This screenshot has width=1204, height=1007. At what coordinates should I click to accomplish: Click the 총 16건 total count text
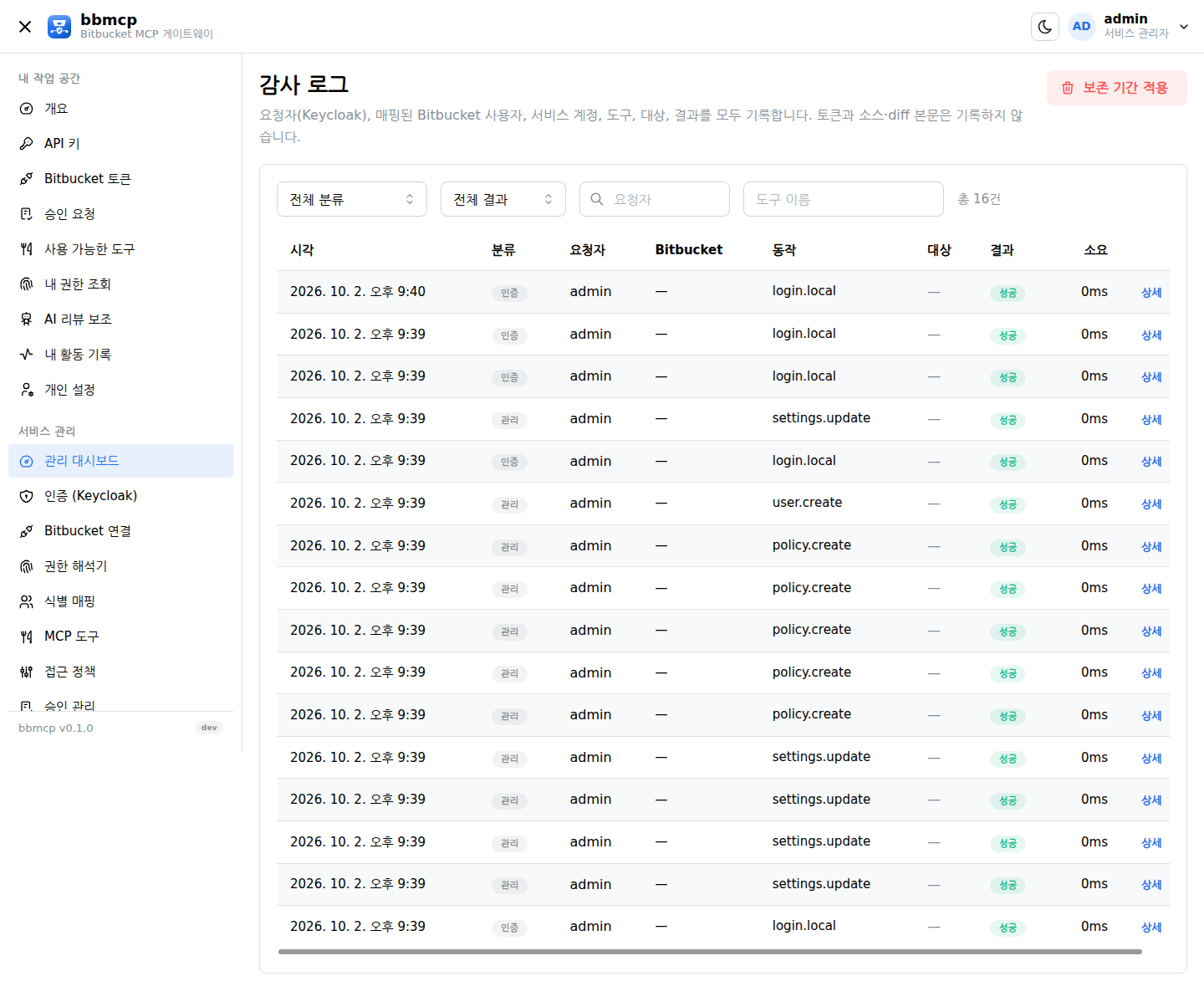[979, 199]
